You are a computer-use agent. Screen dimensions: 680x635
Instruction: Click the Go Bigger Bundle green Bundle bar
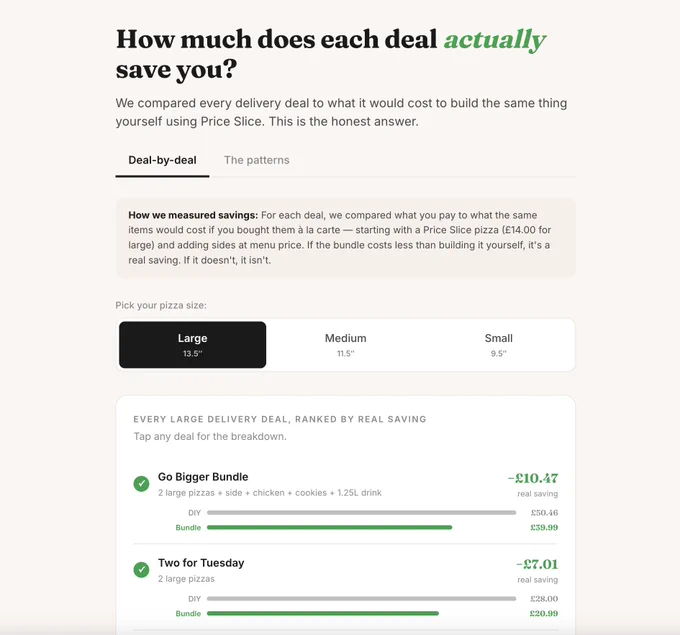click(330, 527)
